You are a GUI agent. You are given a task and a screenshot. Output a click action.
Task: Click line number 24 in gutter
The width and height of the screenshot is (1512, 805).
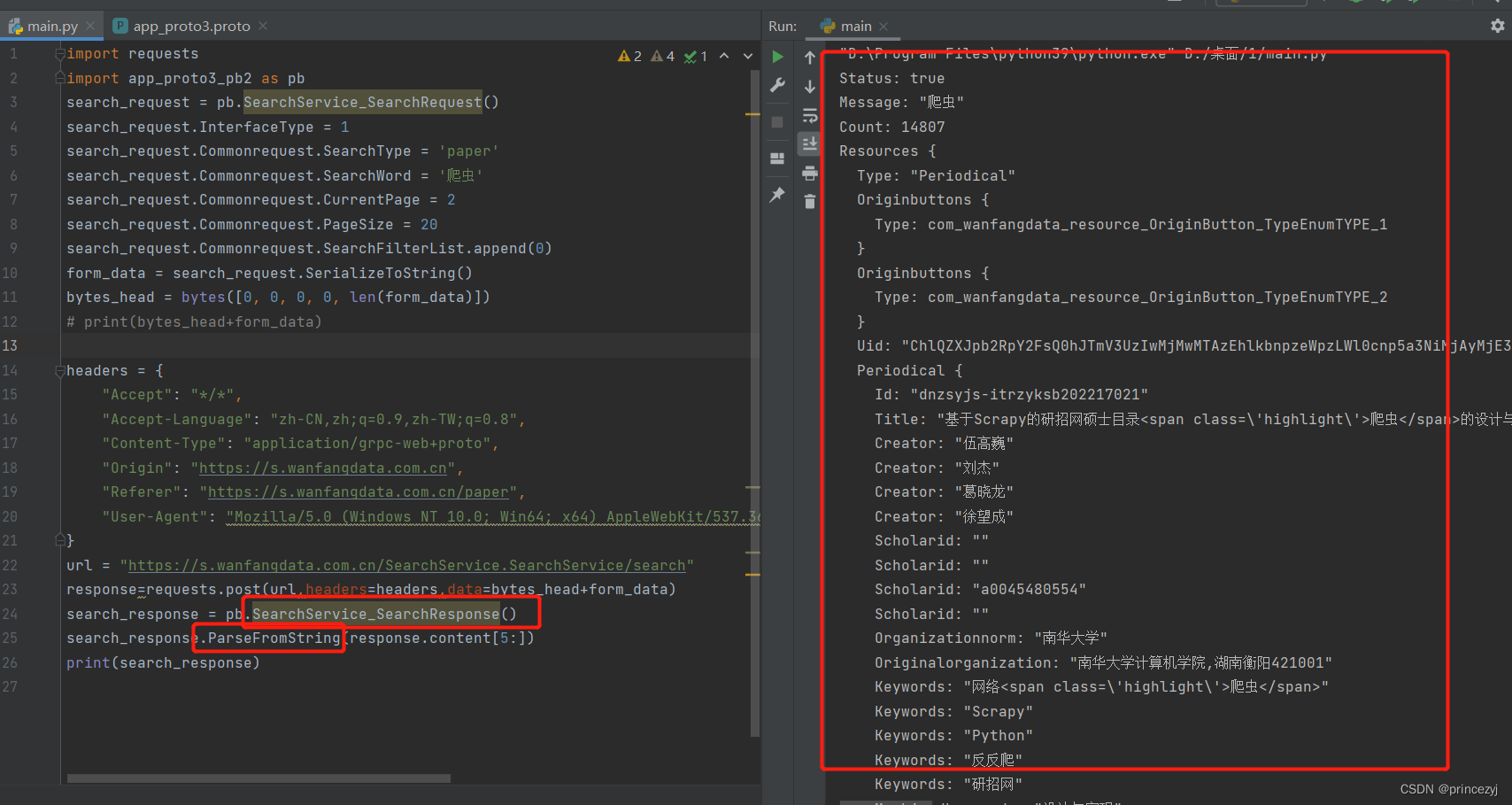click(10, 614)
